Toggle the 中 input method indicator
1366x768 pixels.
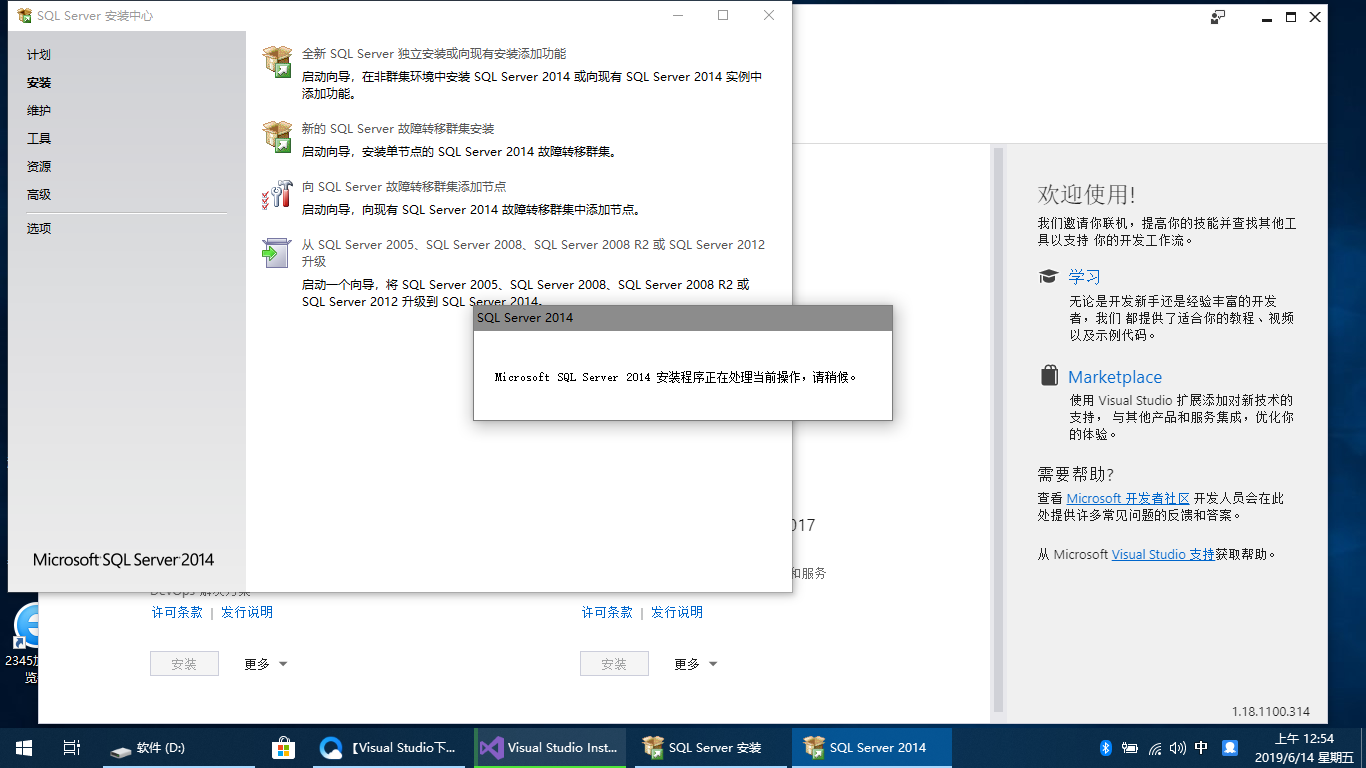click(1201, 748)
